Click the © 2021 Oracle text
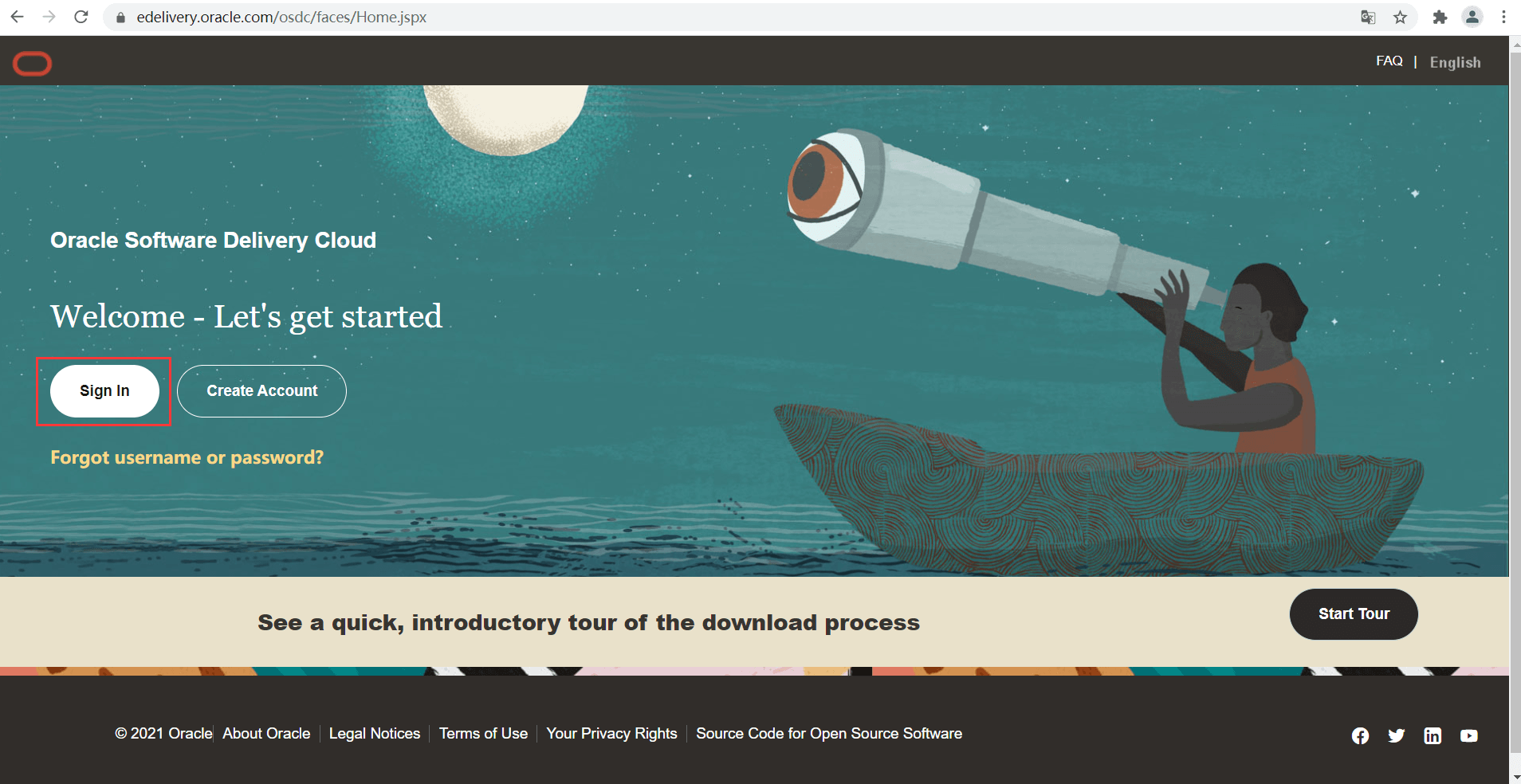 [163, 733]
